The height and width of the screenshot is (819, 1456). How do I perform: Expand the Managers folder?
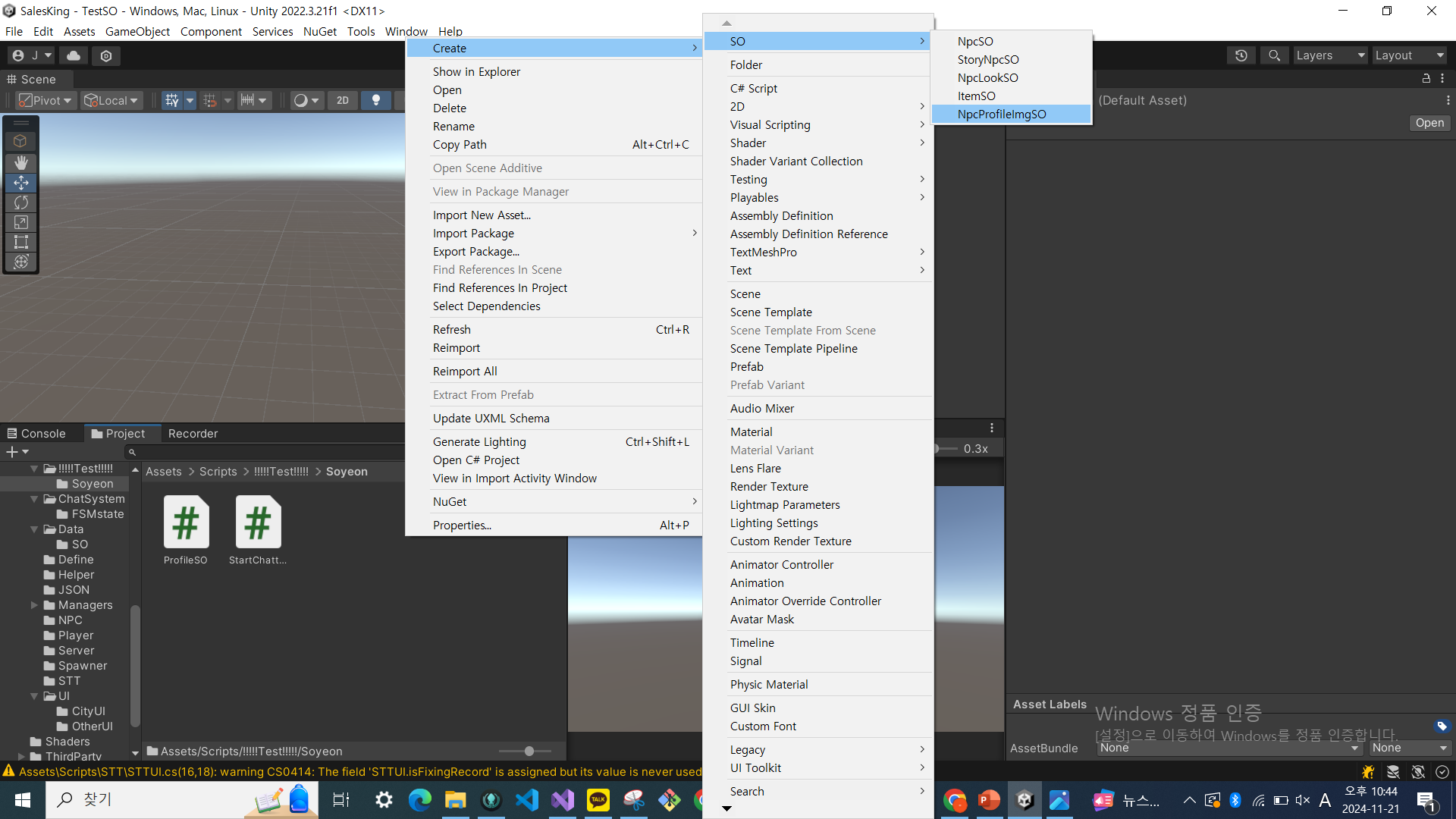34,605
